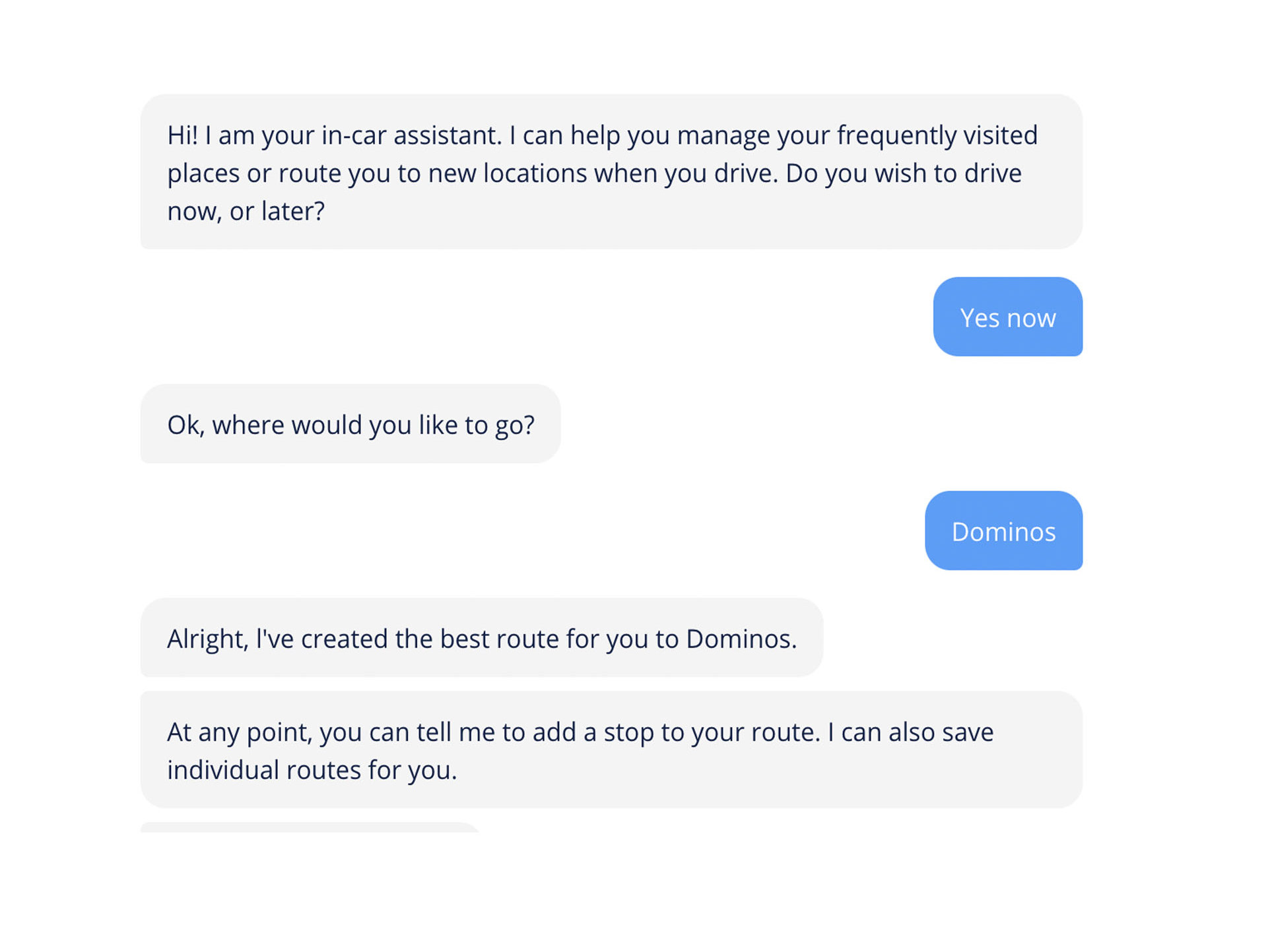Click the in-car assistant greeting message bubble
The width and height of the screenshot is (1270, 952).
pos(611,172)
